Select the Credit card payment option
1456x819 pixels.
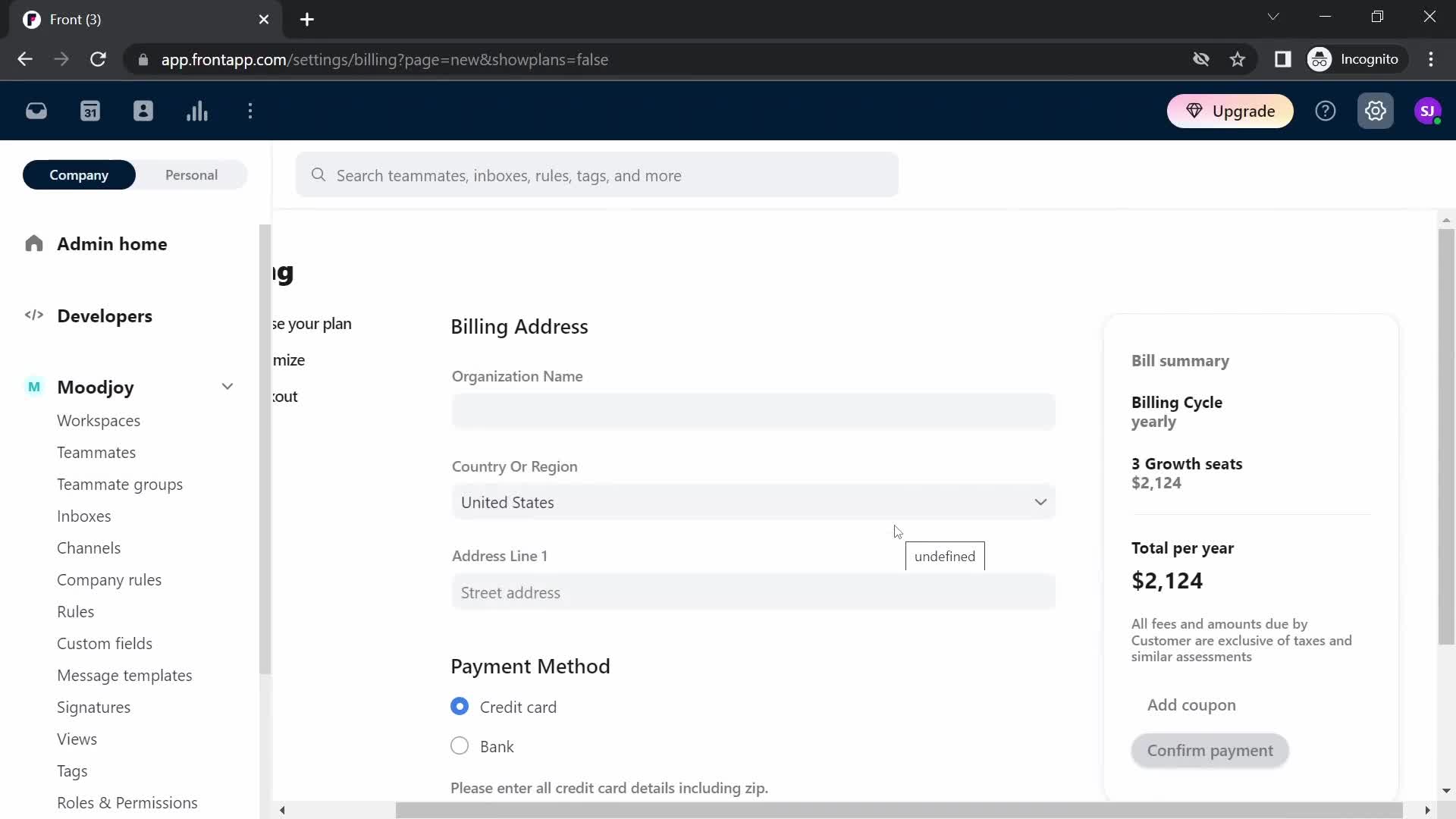click(x=460, y=707)
